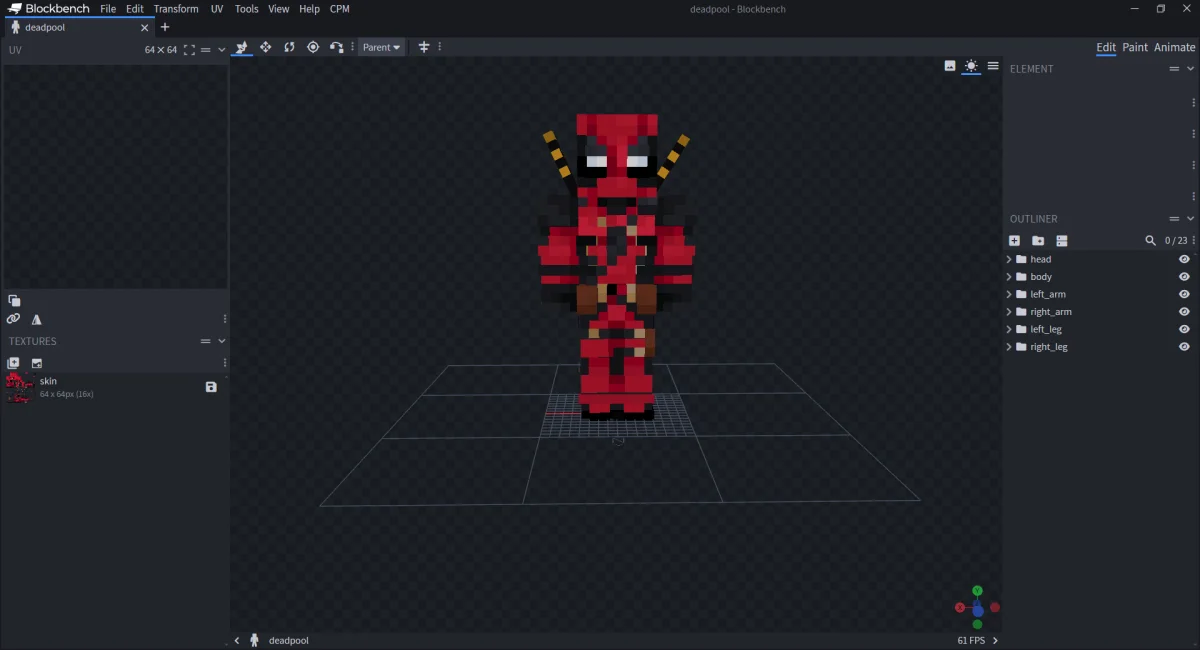The height and width of the screenshot is (650, 1200).
Task: Toggle viewport shading sun icon
Action: [971, 66]
